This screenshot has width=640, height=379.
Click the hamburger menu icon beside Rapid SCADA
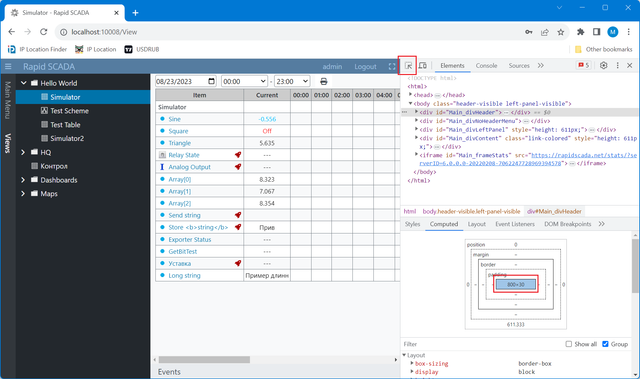(x=8, y=66)
